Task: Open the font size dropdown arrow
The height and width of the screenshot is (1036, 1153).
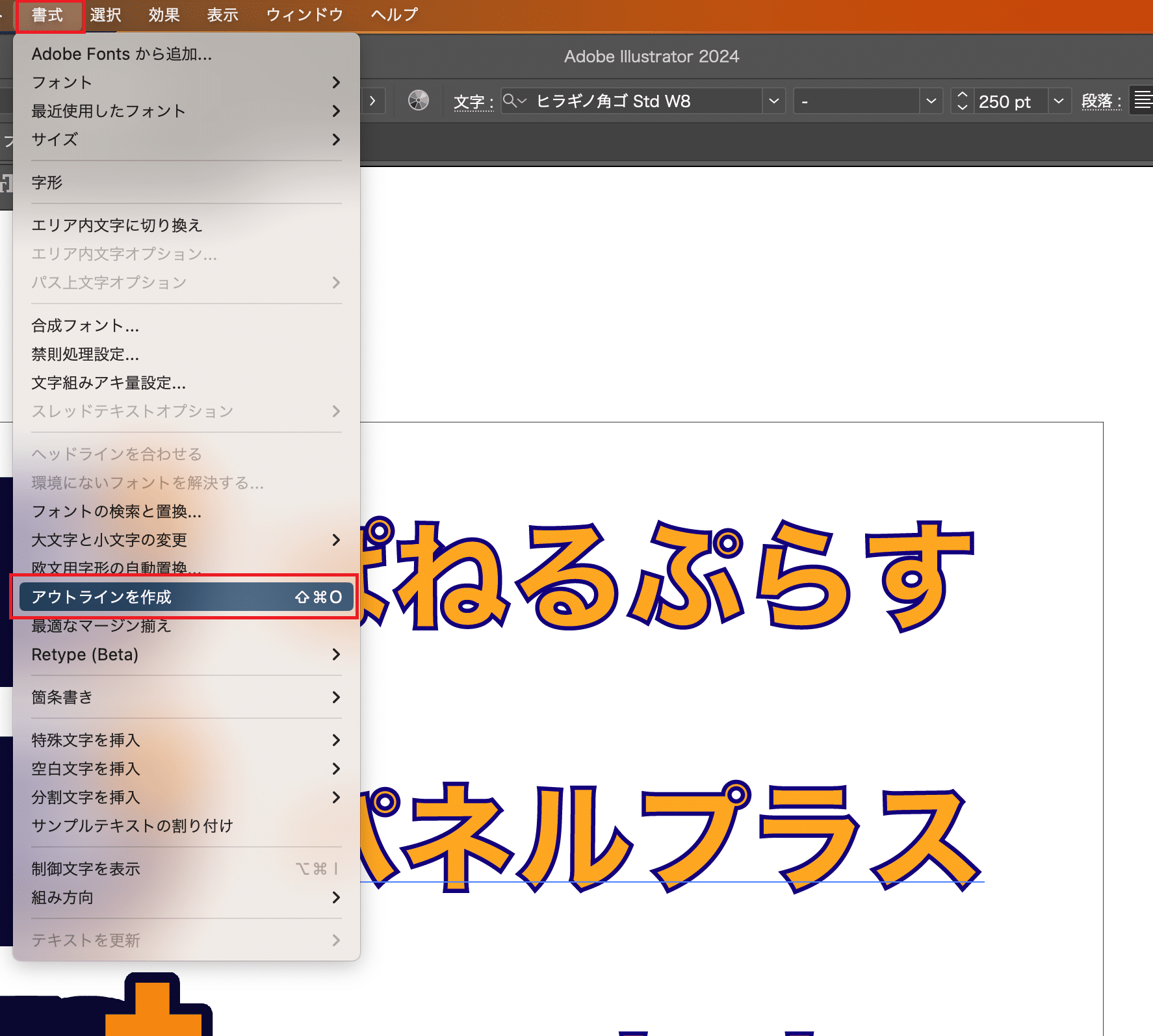Action: coord(1058,101)
